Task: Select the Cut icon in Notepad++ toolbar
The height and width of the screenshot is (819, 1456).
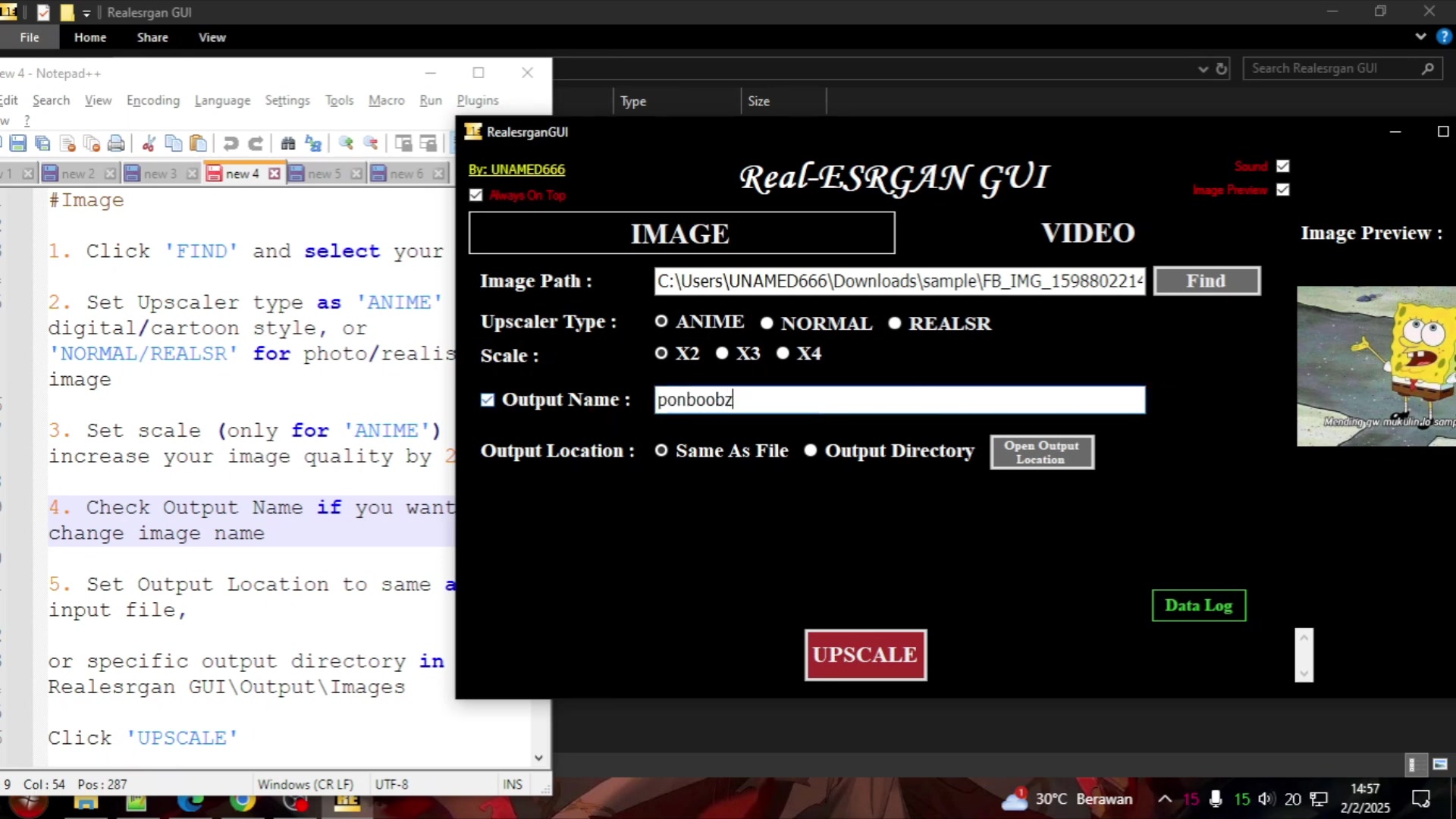Action: point(149,143)
